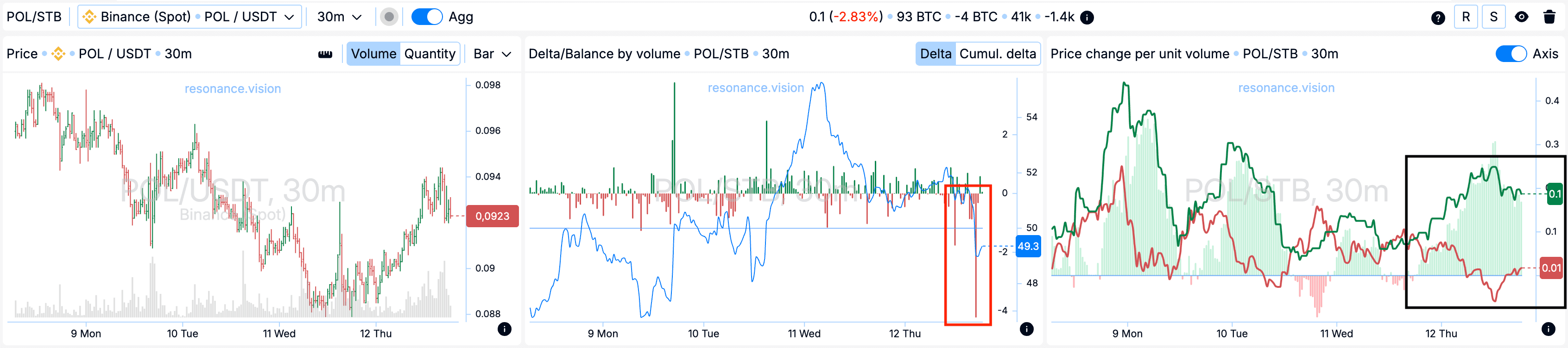The height and width of the screenshot is (348, 1568).
Task: Click the gray dot icon beside timeframe selector
Action: (388, 16)
